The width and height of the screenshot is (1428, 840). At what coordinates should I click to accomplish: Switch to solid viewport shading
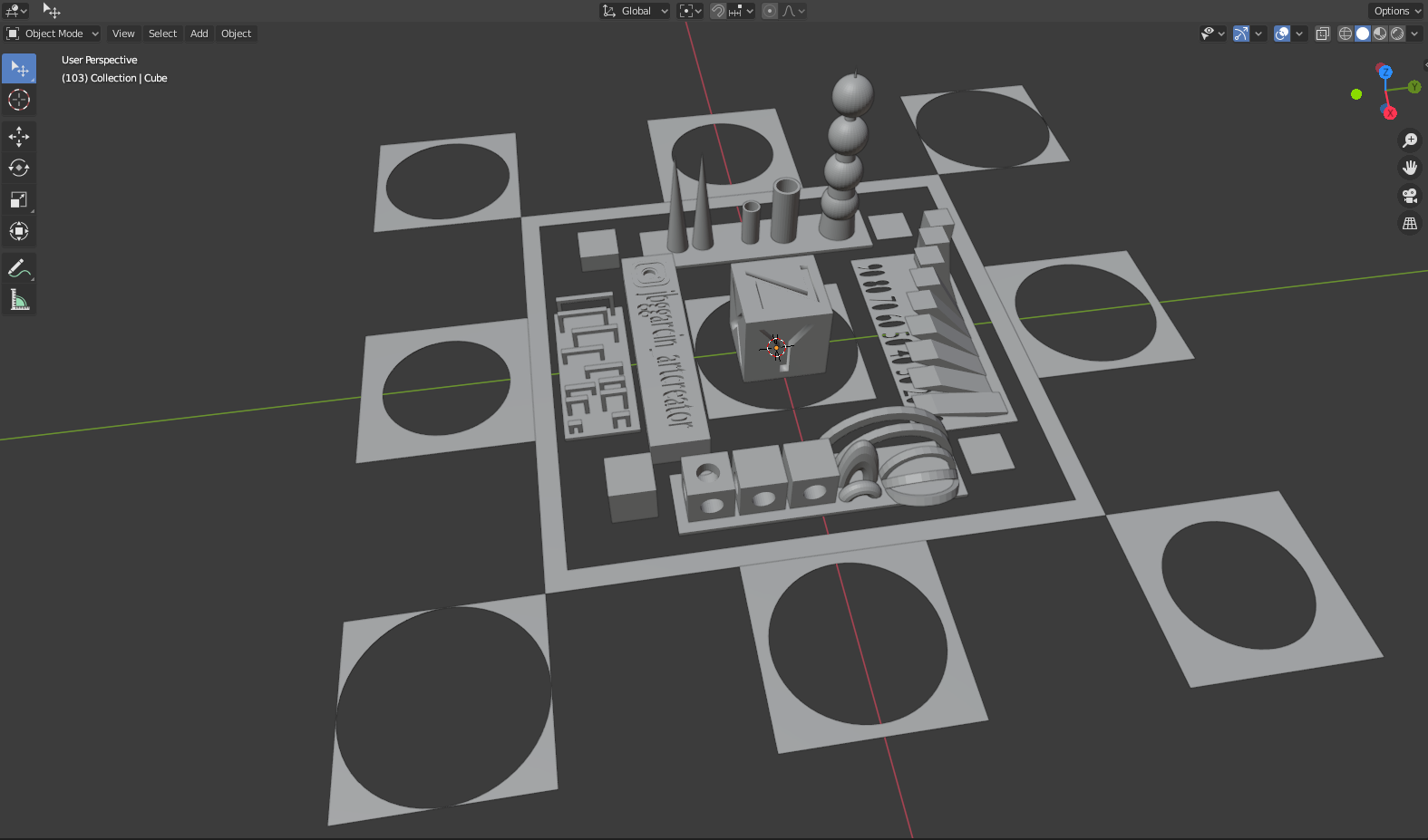pos(1363,34)
